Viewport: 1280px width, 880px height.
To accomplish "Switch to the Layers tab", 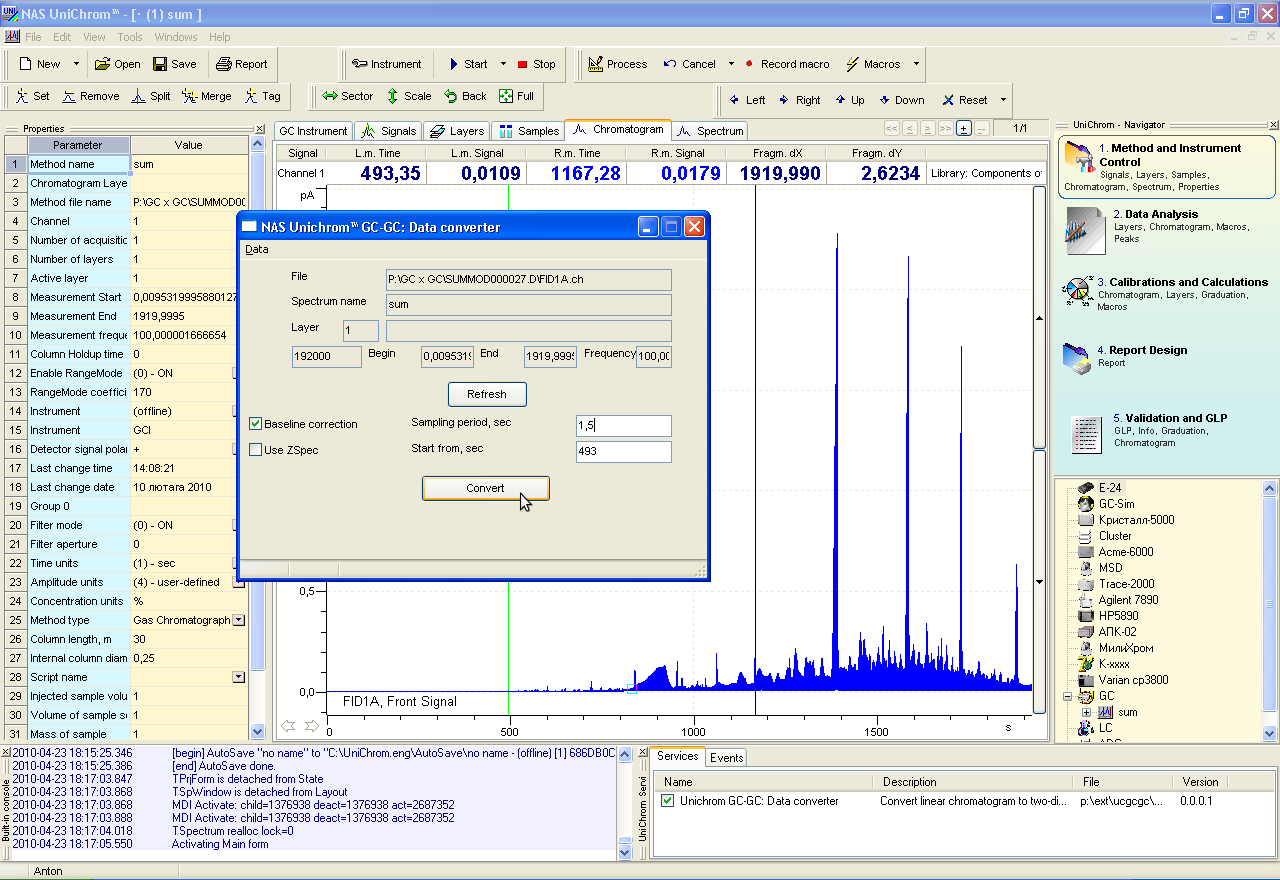I will 456,131.
